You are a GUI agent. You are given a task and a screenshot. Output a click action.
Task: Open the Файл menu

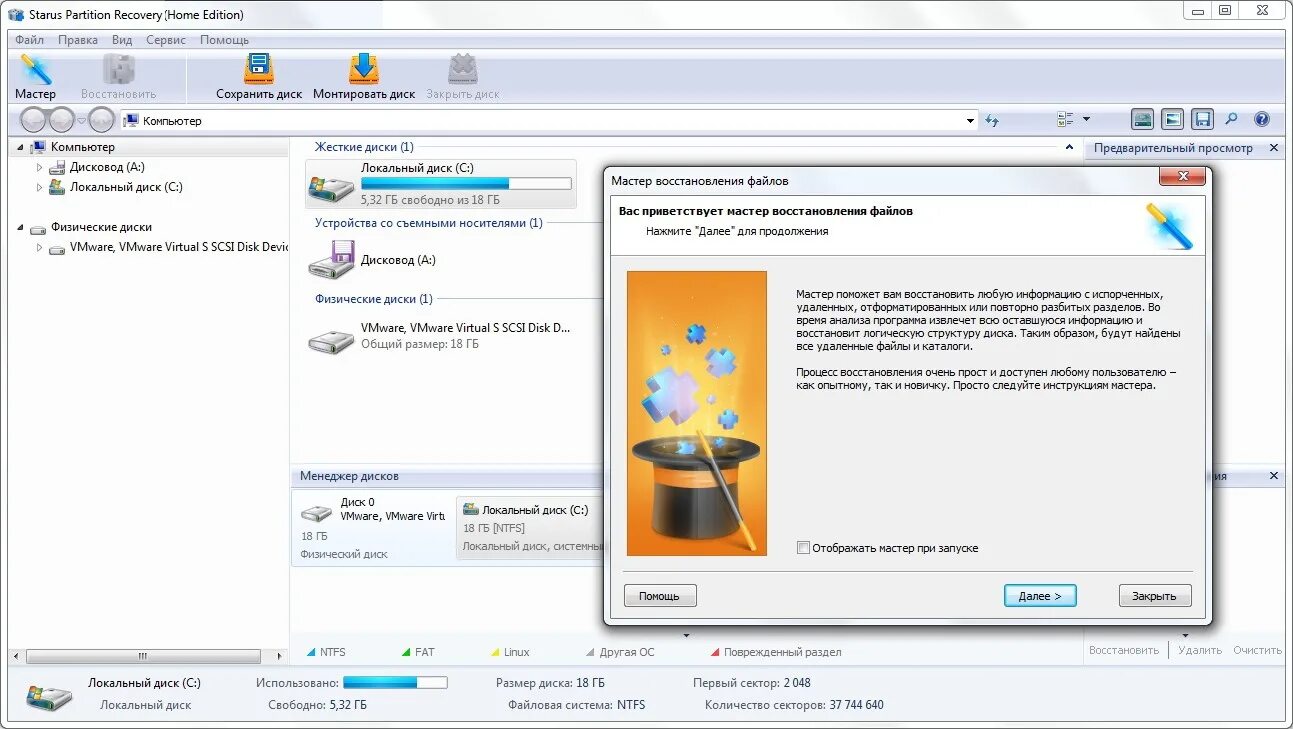click(29, 40)
